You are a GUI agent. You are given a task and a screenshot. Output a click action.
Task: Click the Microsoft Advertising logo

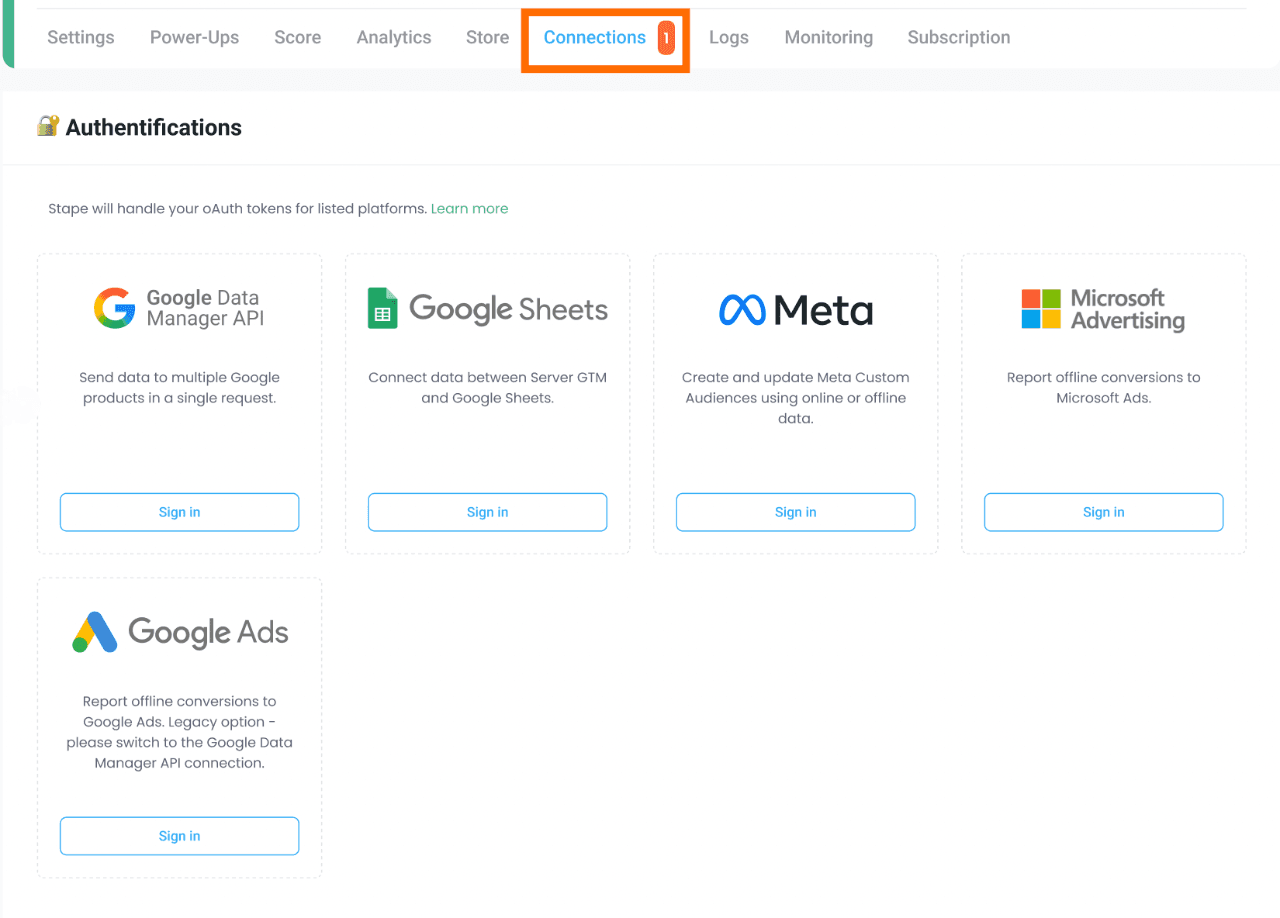pyautogui.click(x=1041, y=310)
